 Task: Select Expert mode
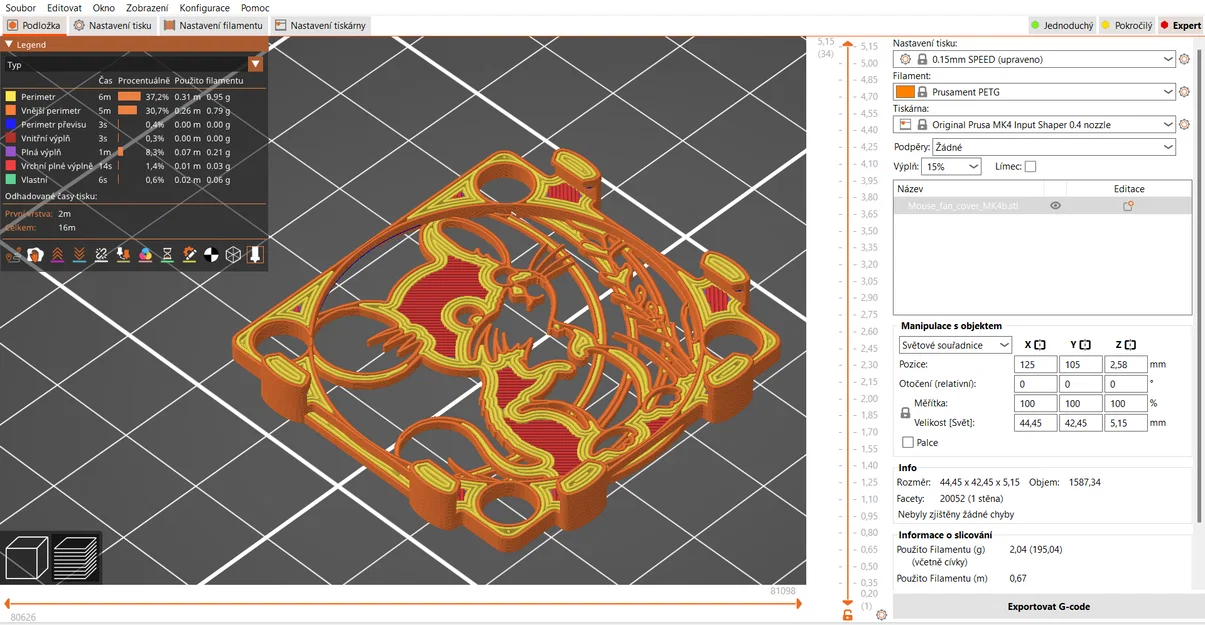click(1181, 25)
